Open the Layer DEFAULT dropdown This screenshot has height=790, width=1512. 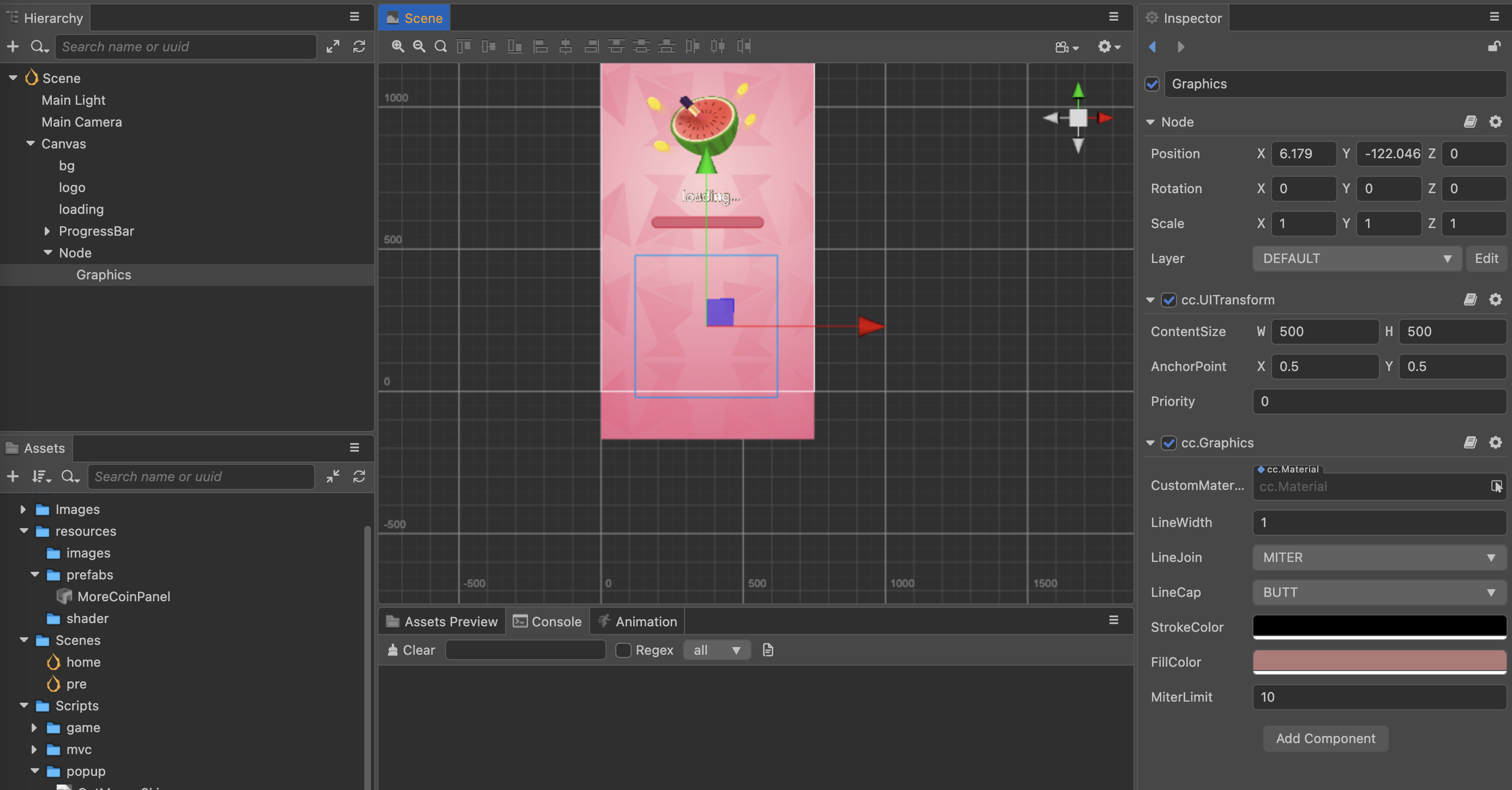[1357, 259]
